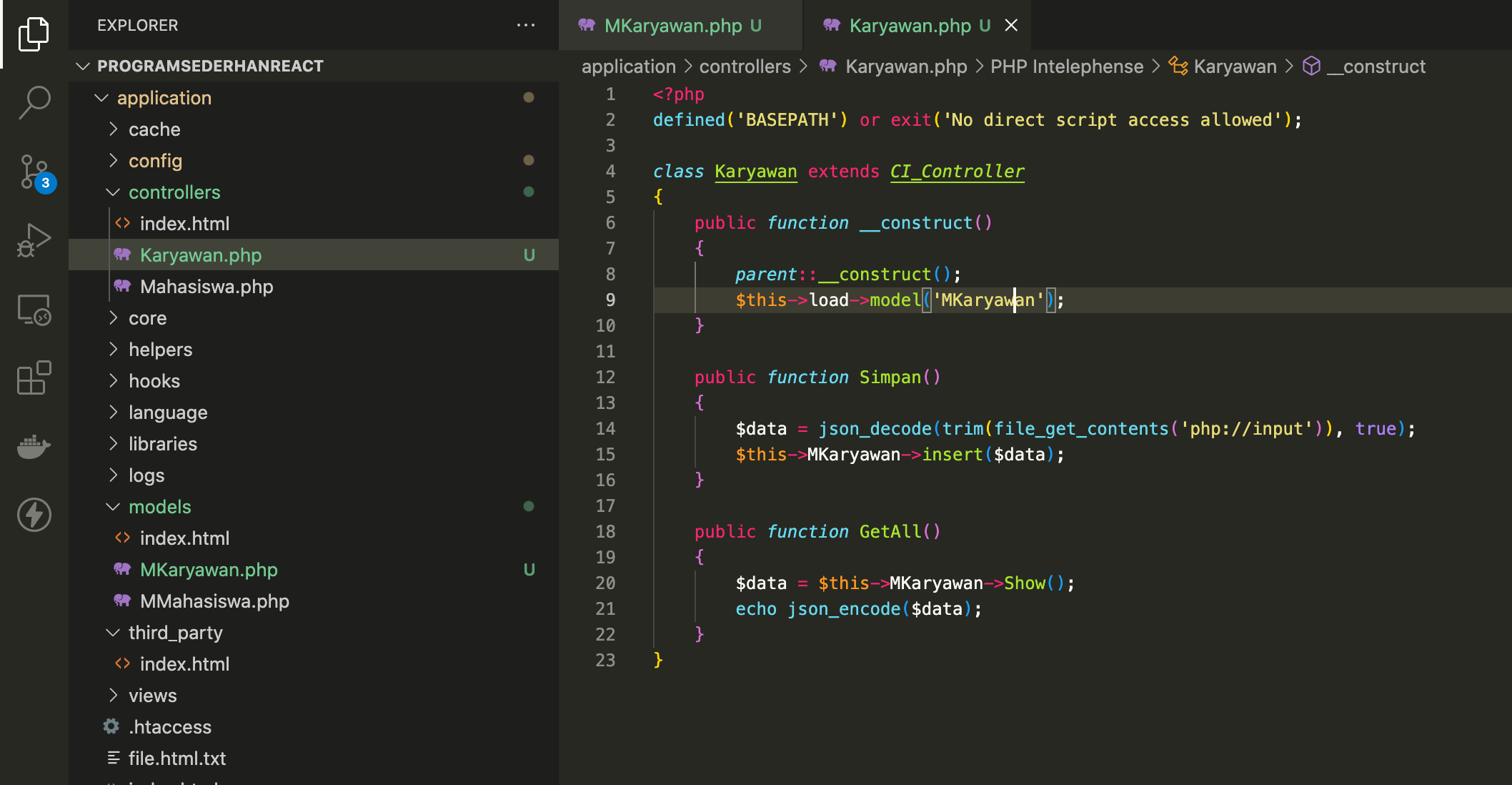Open Run and Debug view

click(34, 241)
